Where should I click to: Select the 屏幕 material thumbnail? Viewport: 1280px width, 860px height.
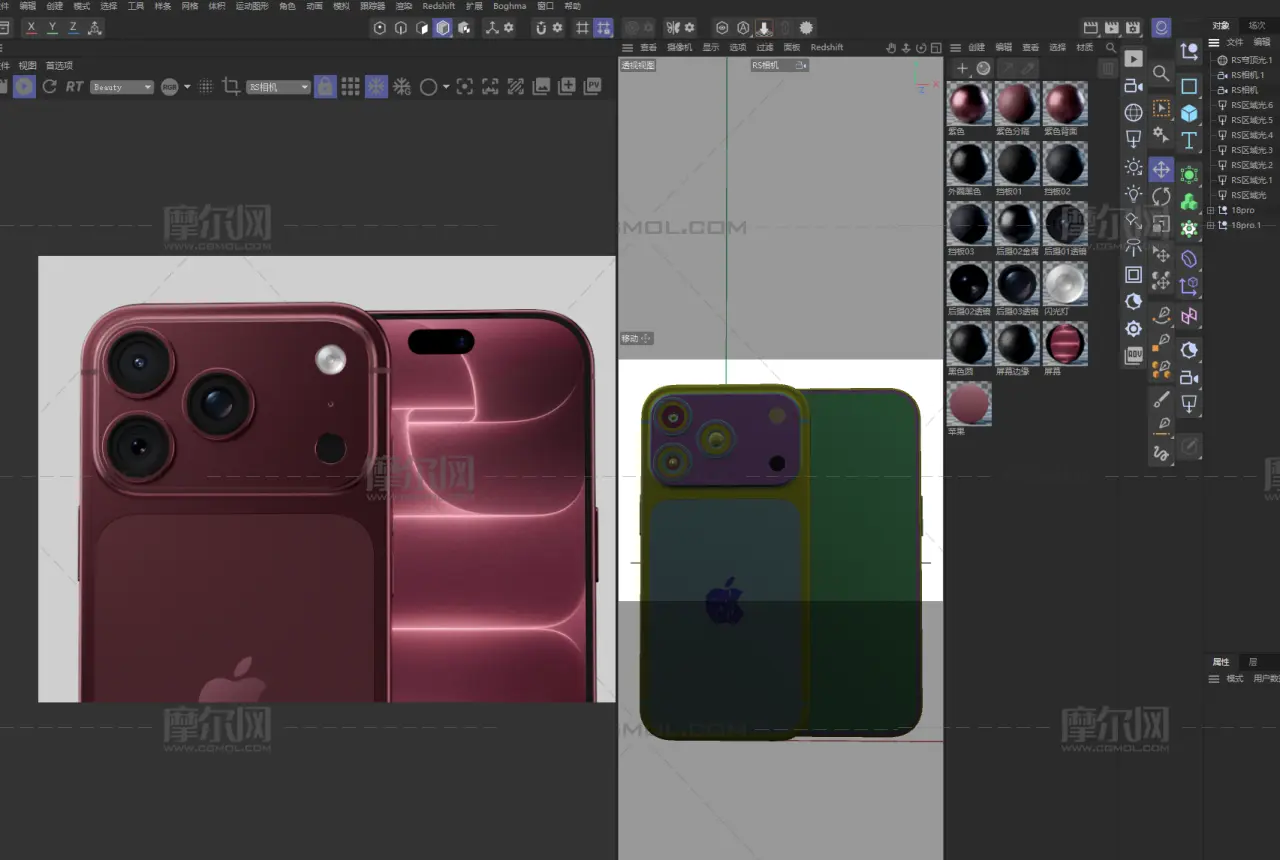tap(1065, 344)
